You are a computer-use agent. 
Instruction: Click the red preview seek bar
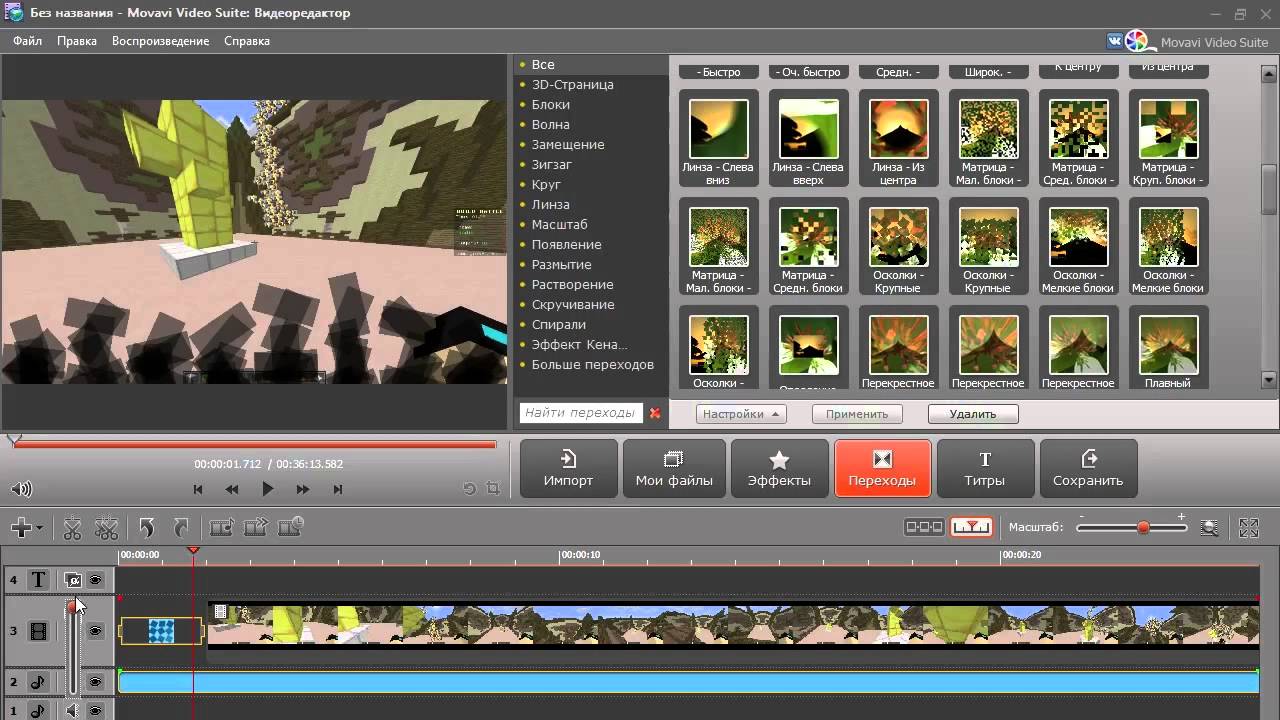[255, 445]
